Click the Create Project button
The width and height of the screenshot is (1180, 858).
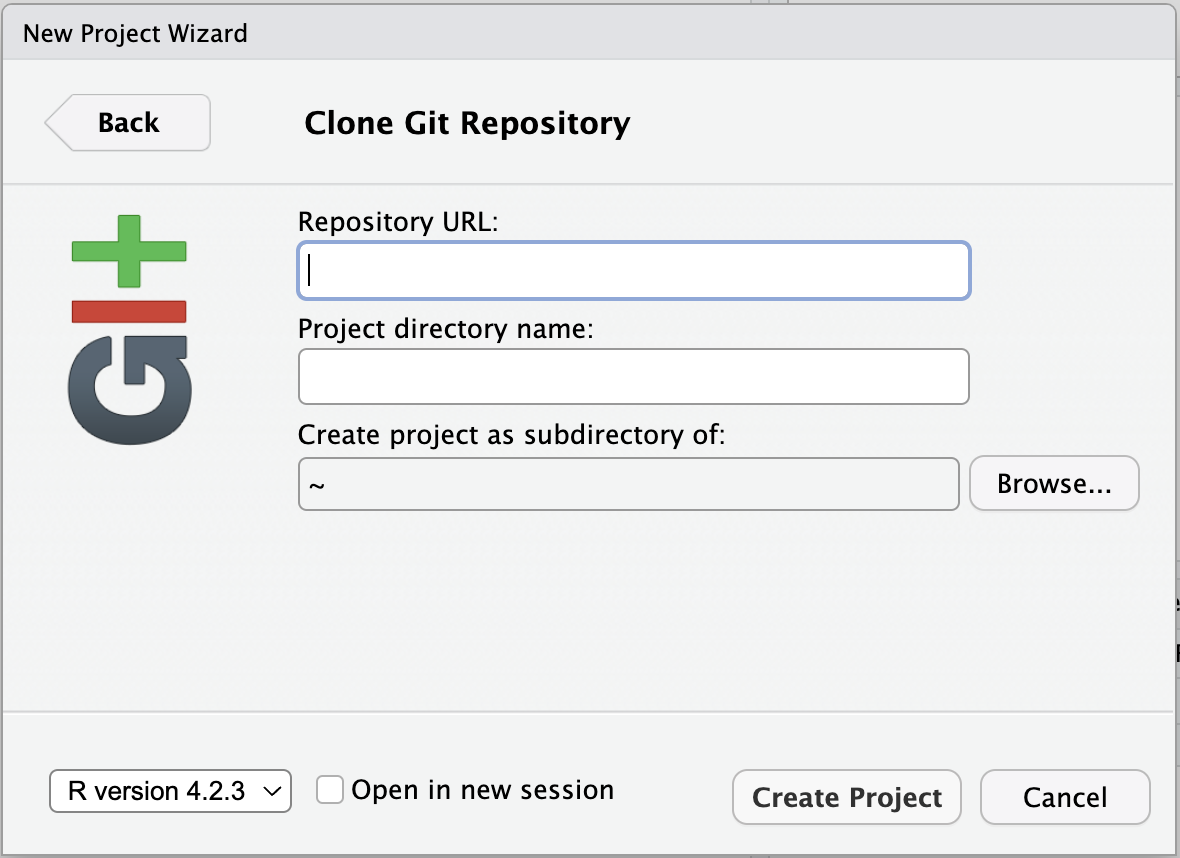(847, 797)
